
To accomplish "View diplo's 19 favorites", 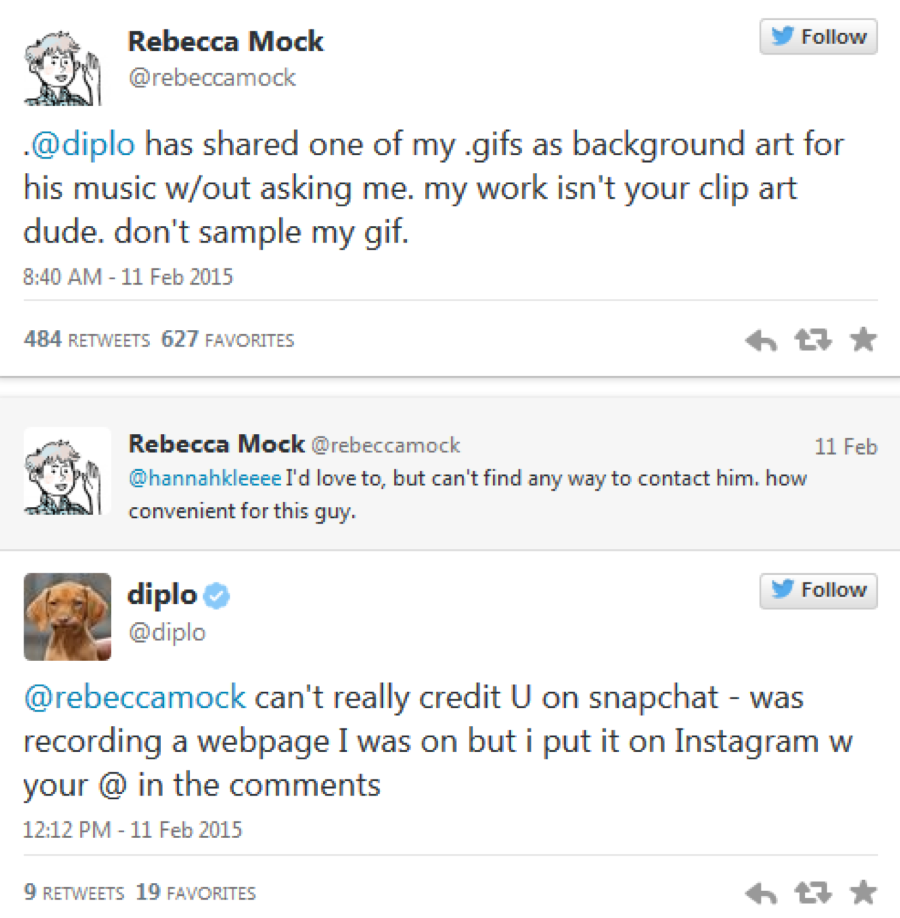I will pyautogui.click(x=196, y=892).
